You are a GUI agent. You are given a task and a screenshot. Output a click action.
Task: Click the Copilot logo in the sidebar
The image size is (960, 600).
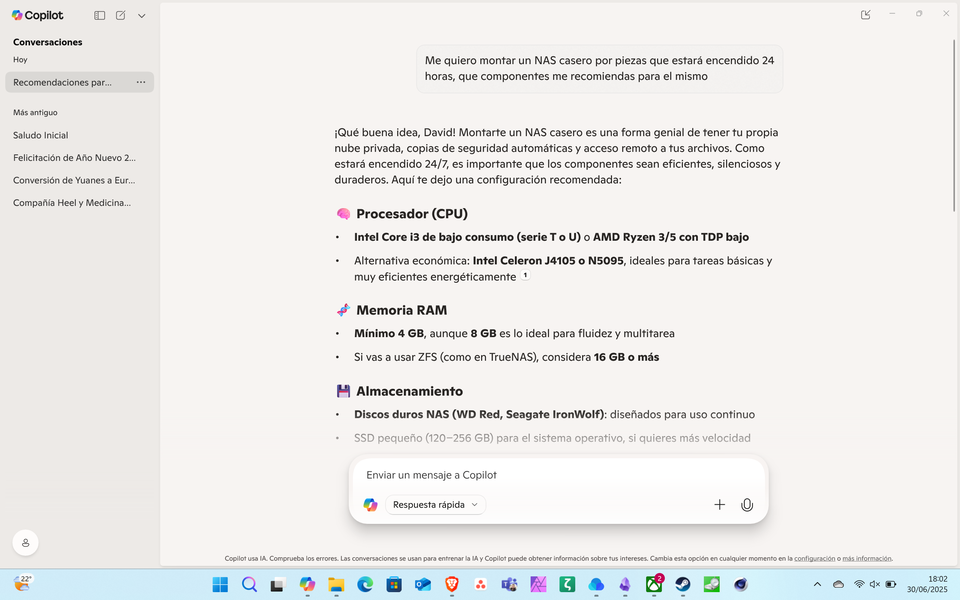coord(37,15)
